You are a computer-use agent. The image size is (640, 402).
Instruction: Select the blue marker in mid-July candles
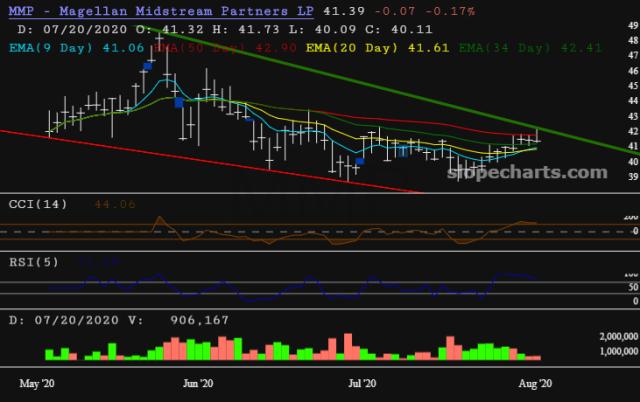(402, 151)
